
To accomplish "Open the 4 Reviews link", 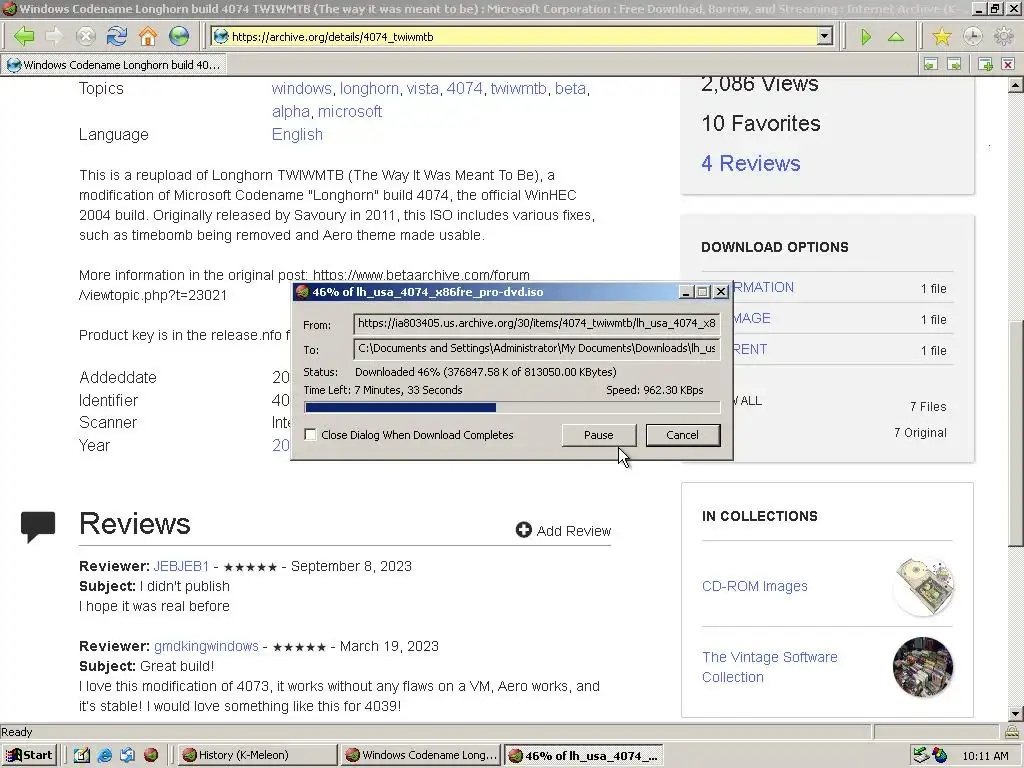I will (750, 163).
